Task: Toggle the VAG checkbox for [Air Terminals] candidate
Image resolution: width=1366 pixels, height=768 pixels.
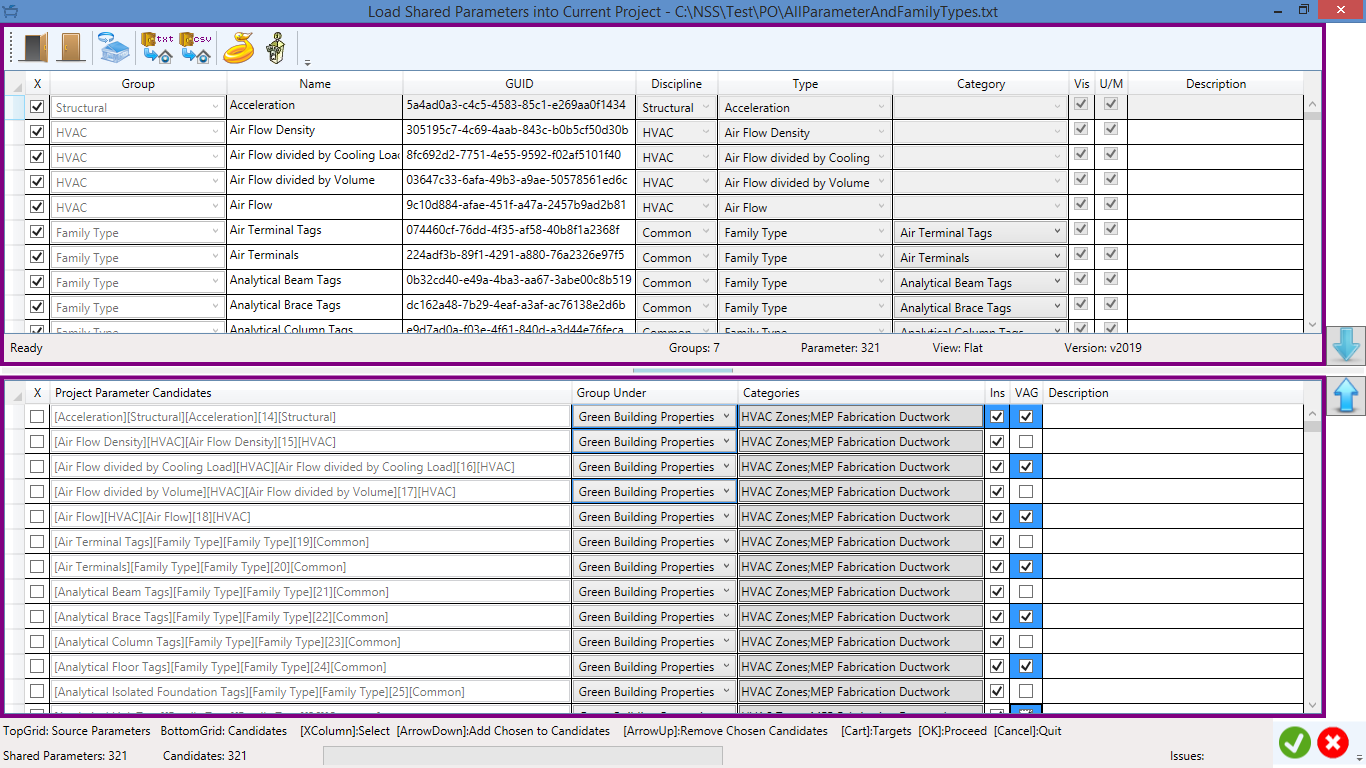Action: click(1026, 566)
